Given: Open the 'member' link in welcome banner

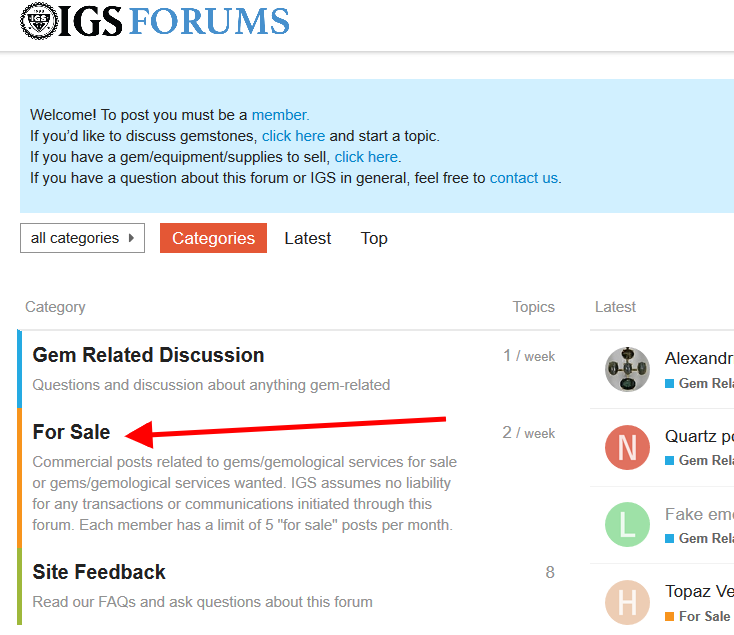Looking at the screenshot, I should pyautogui.click(x=280, y=115).
